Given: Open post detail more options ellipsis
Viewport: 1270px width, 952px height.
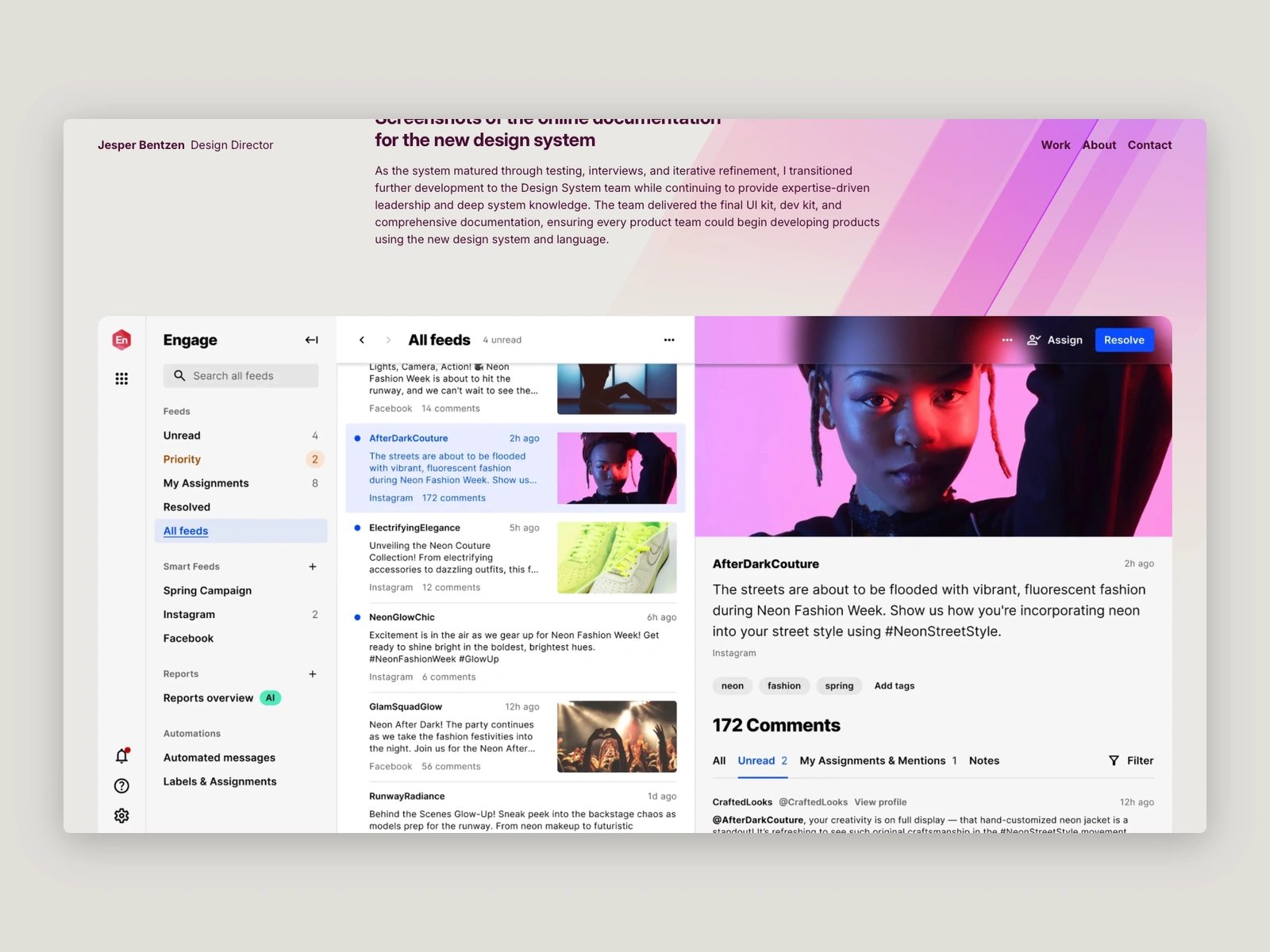Looking at the screenshot, I should click(x=1007, y=340).
